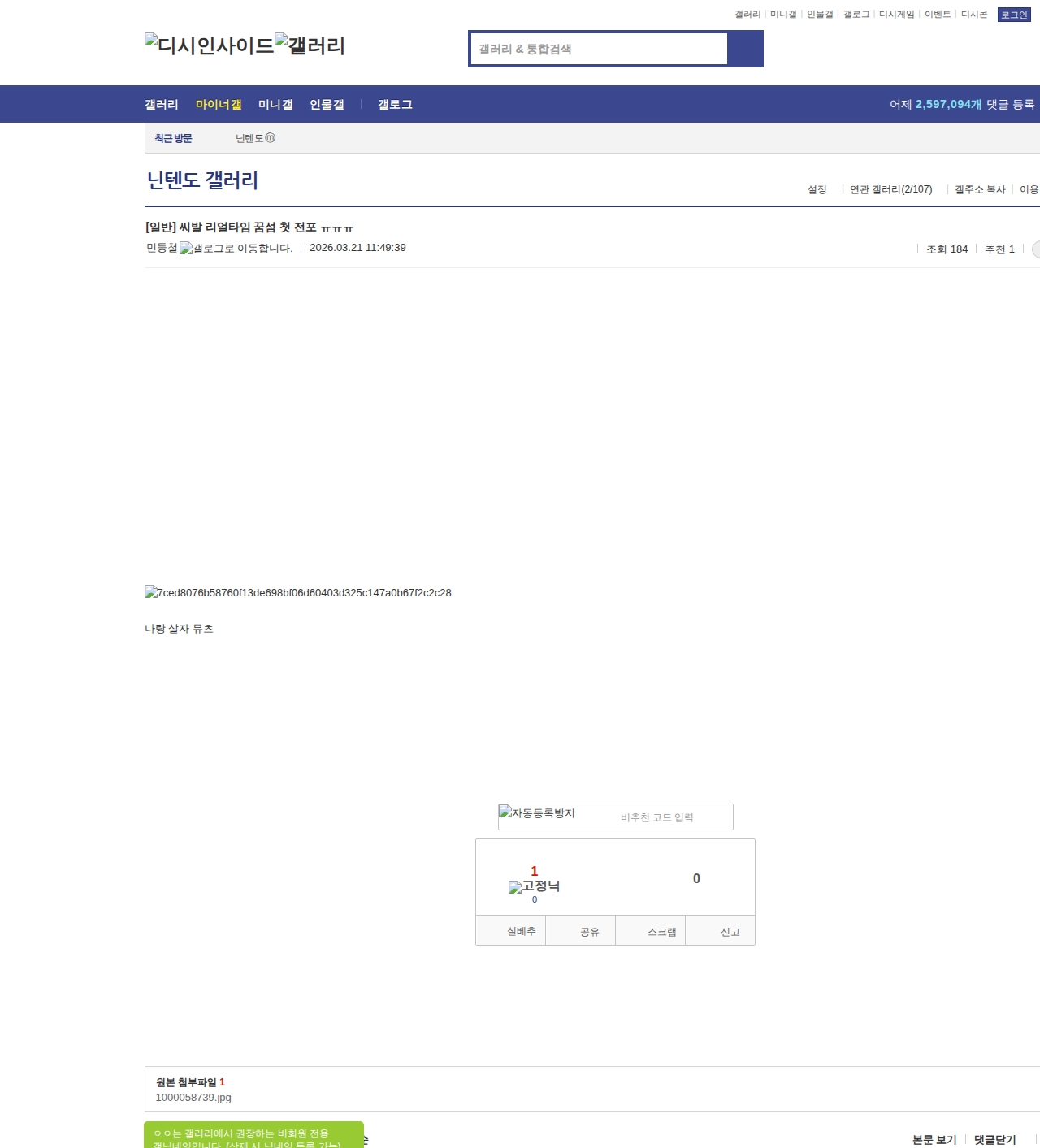
Task: Toggle 댓글닫기 to collapse comments
Action: [994, 1139]
